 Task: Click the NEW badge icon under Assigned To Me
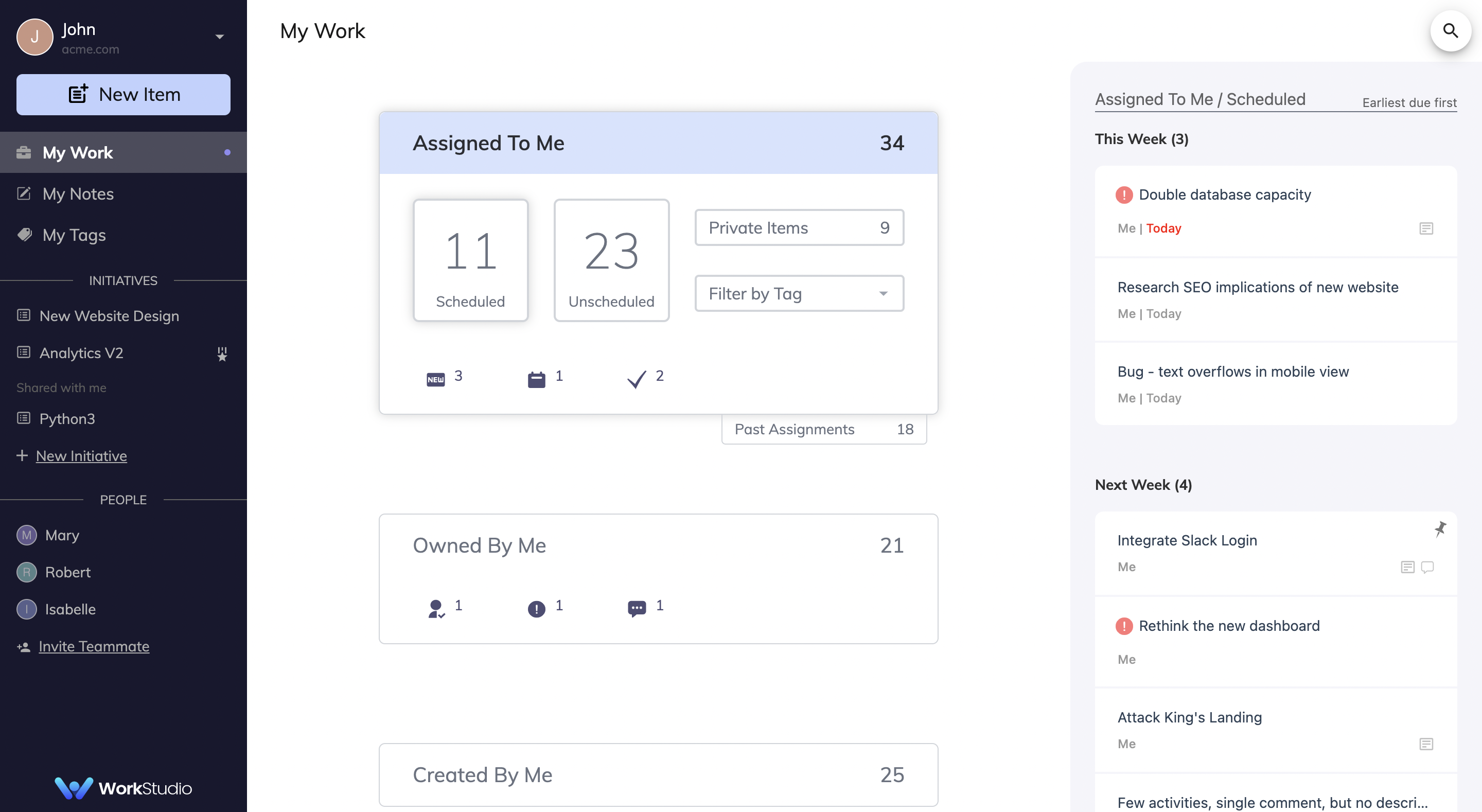pyautogui.click(x=435, y=379)
